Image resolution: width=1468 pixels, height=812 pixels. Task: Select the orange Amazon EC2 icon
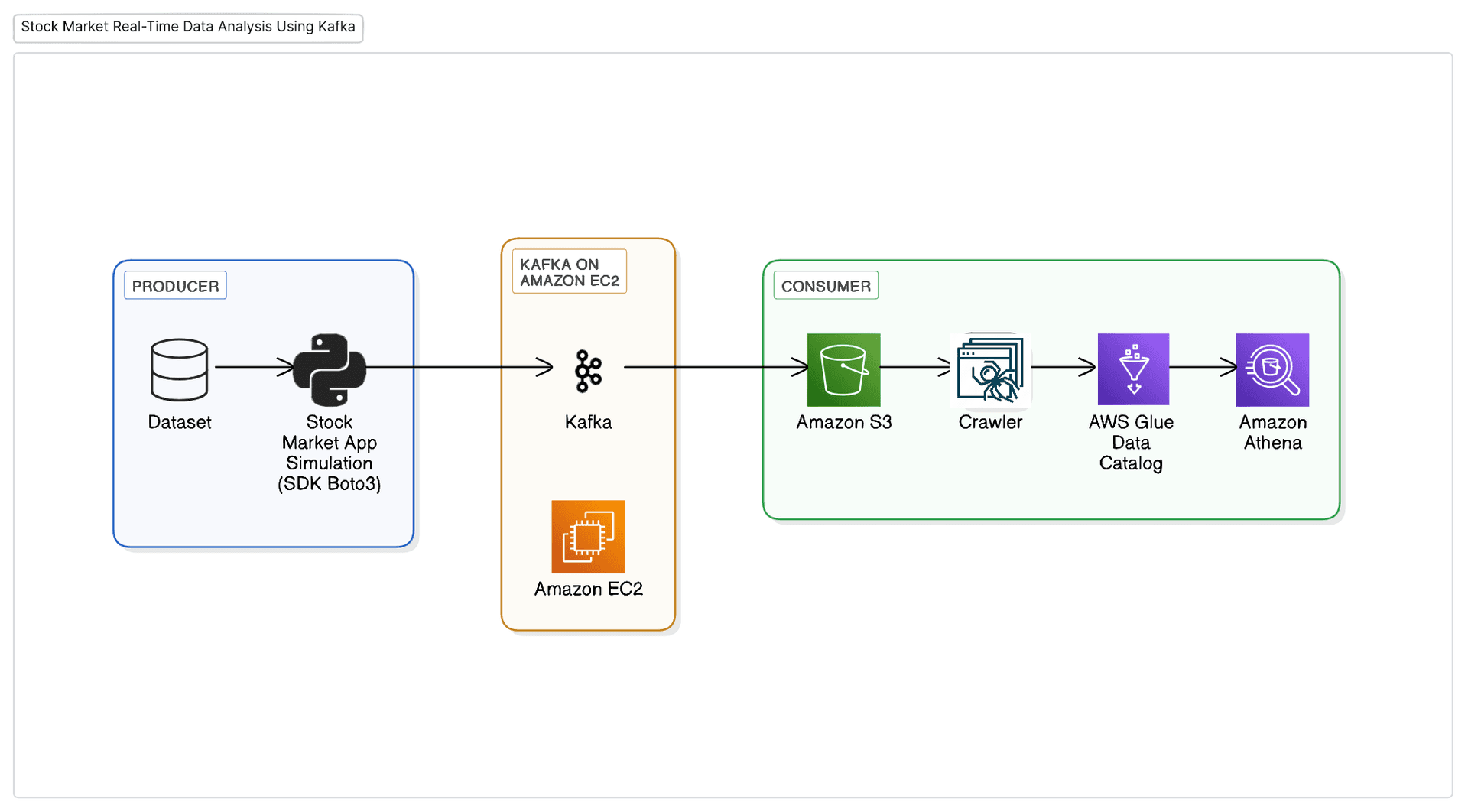[x=588, y=537]
